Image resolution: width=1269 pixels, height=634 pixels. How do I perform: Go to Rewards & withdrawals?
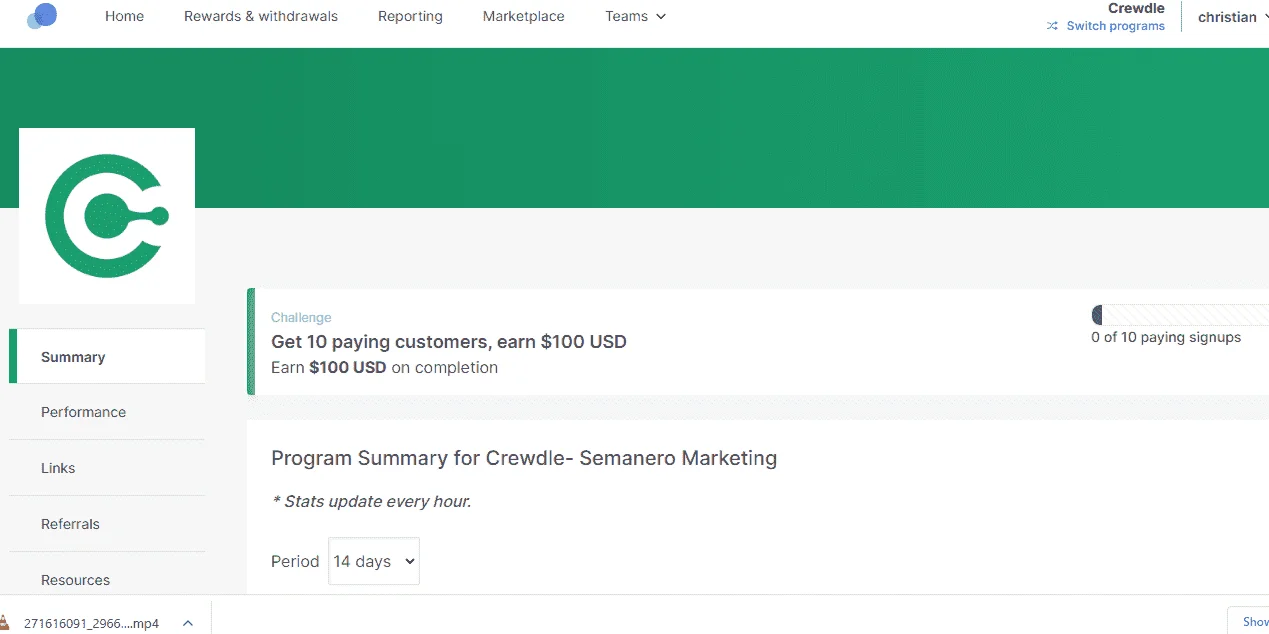[x=261, y=16]
